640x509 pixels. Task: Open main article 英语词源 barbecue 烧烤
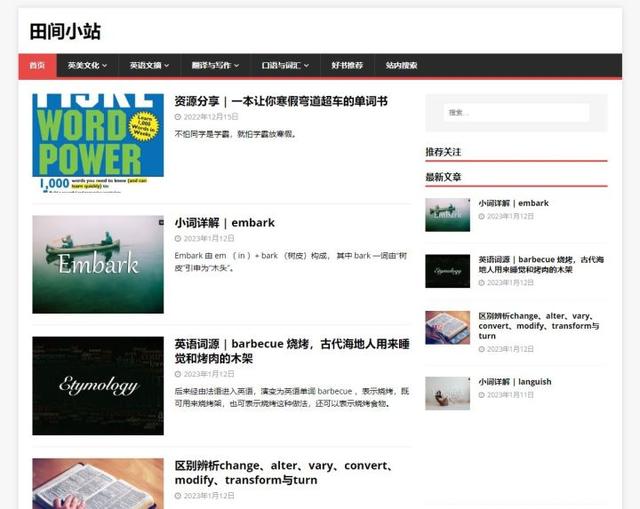click(x=292, y=351)
